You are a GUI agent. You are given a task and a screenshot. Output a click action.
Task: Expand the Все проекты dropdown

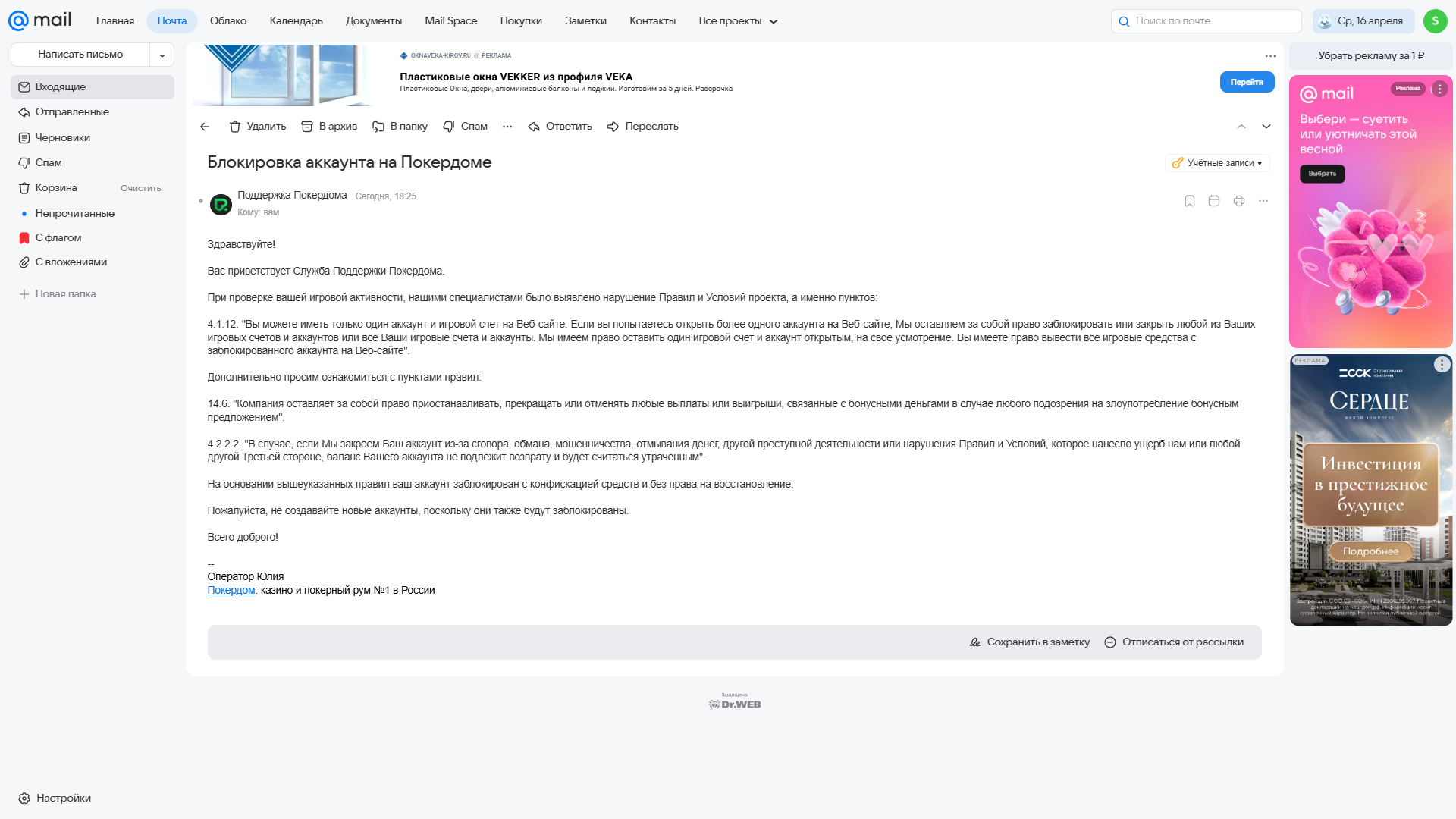739,21
